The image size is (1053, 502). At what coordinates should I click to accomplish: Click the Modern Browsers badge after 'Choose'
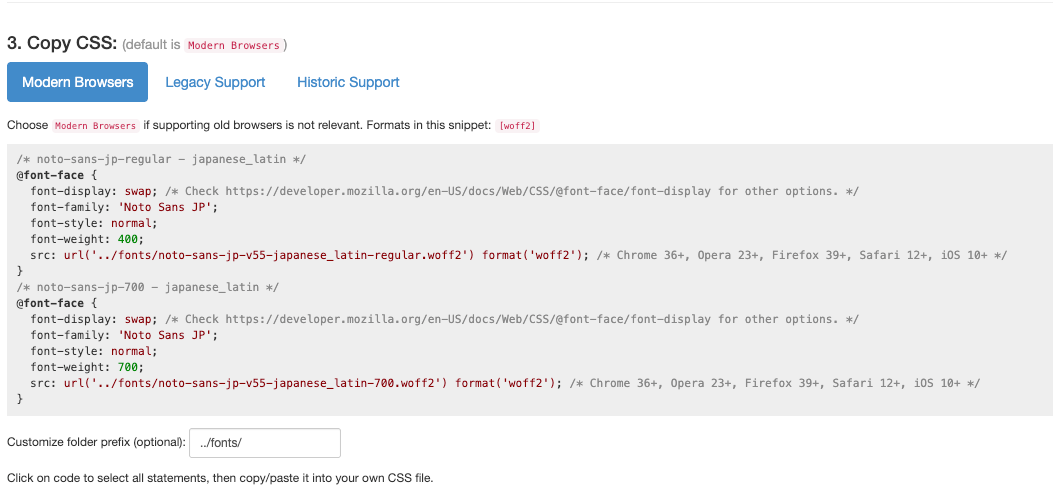coord(95,126)
